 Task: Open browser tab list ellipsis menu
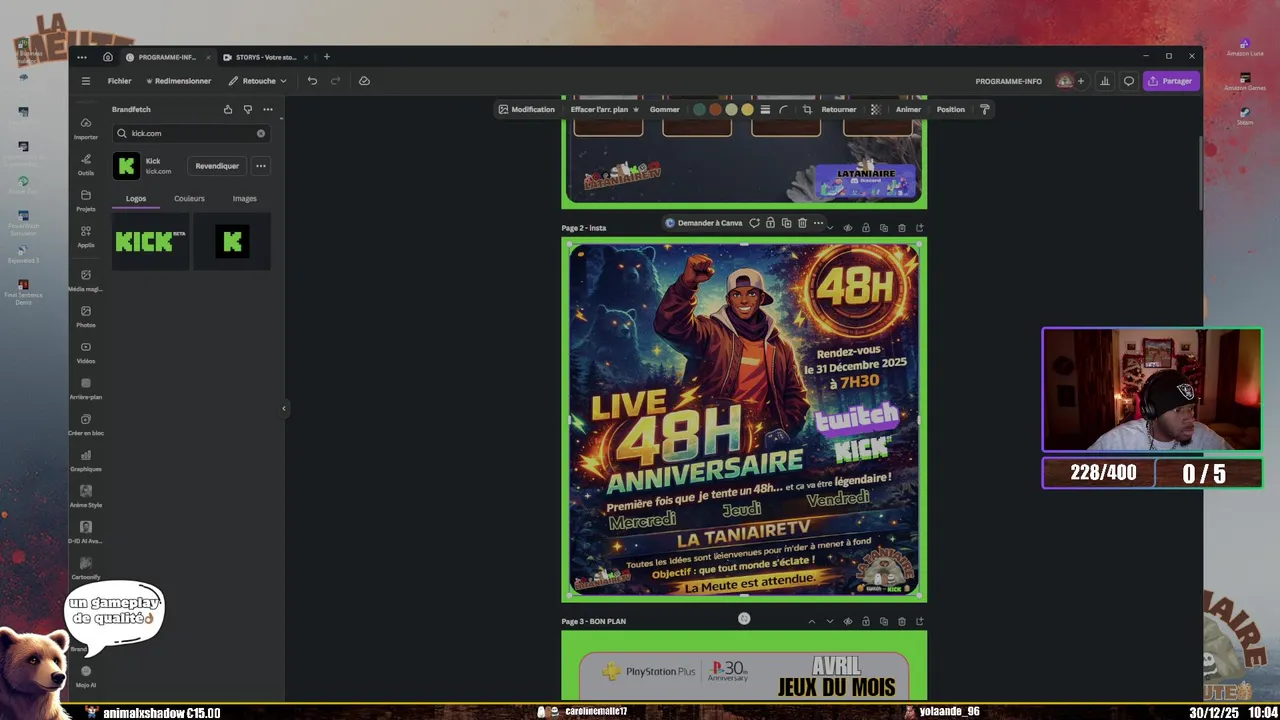(x=82, y=57)
